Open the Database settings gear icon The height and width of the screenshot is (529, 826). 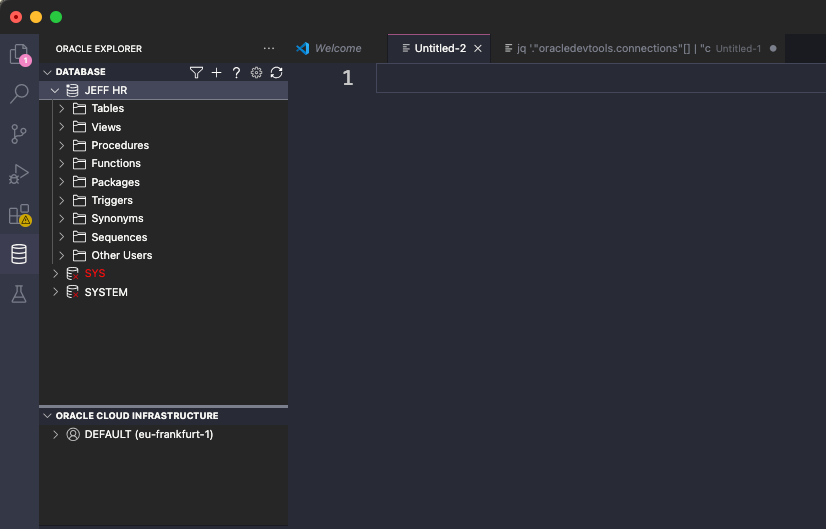pyautogui.click(x=257, y=72)
